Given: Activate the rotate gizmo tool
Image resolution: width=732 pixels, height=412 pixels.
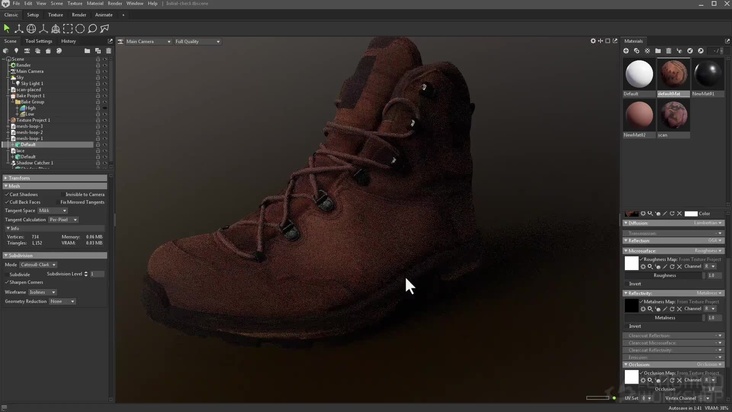Looking at the screenshot, I should click(31, 29).
